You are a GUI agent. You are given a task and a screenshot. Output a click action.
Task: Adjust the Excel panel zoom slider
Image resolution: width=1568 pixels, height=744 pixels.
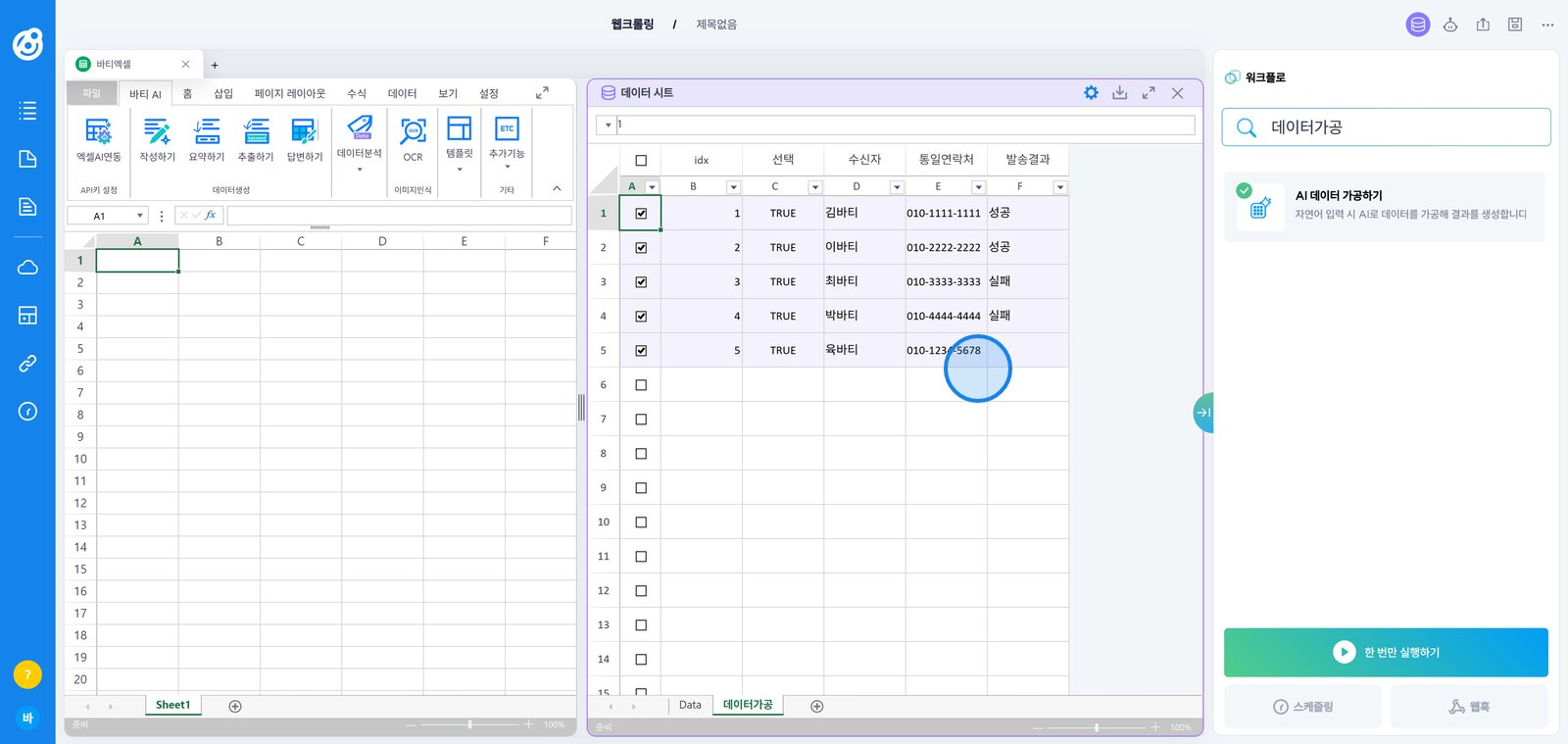click(470, 724)
